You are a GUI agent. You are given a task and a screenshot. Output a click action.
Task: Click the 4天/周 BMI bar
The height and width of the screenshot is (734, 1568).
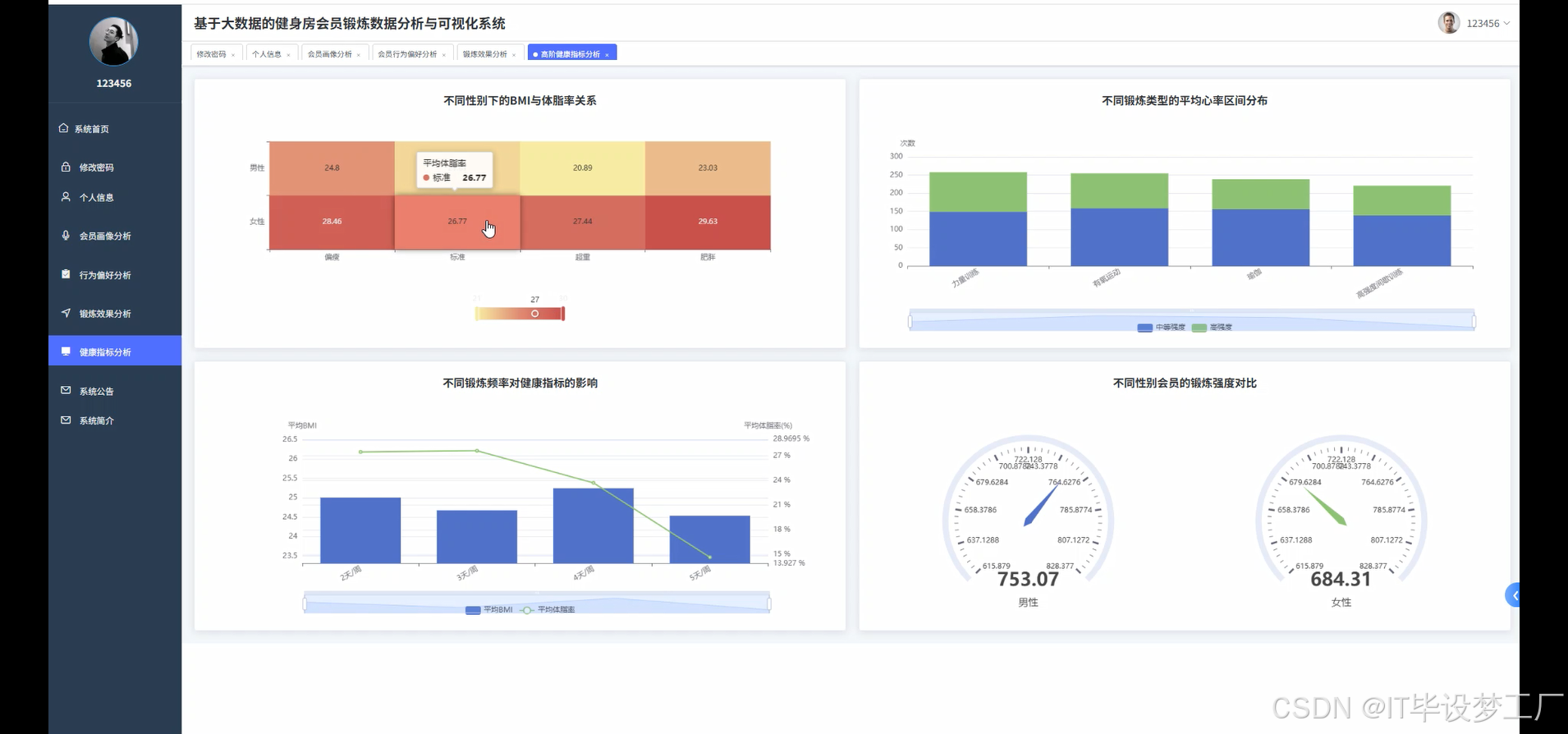pyautogui.click(x=593, y=525)
